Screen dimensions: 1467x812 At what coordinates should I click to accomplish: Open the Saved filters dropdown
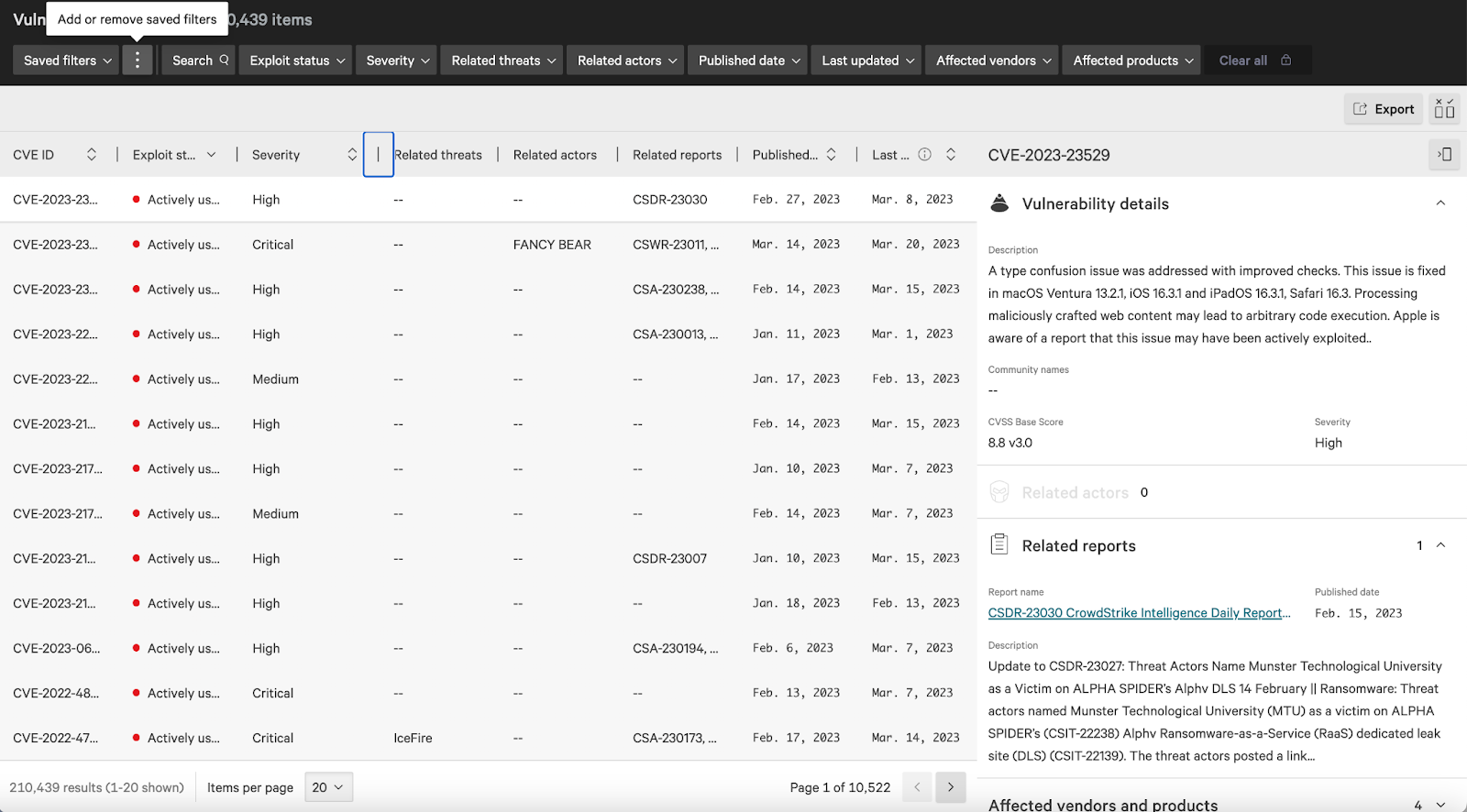tap(67, 60)
